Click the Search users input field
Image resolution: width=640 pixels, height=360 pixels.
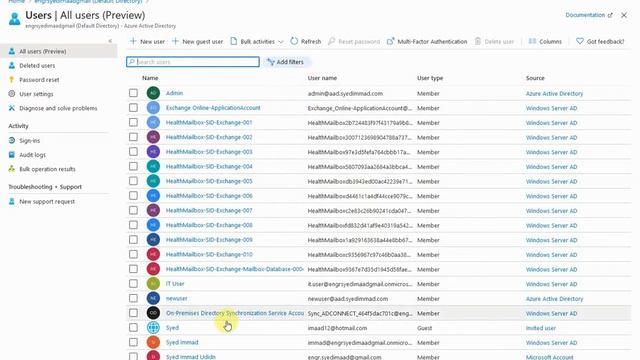coord(193,62)
